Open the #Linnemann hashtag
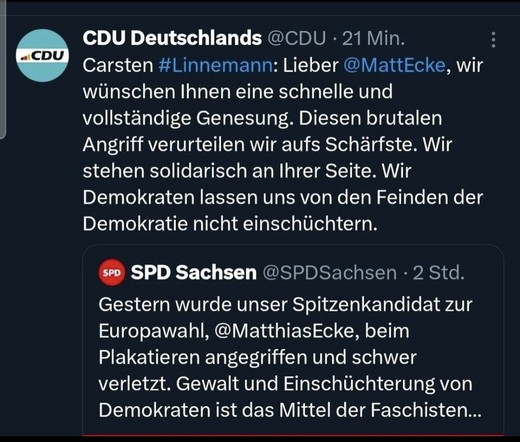The image size is (520, 442). pos(215,65)
